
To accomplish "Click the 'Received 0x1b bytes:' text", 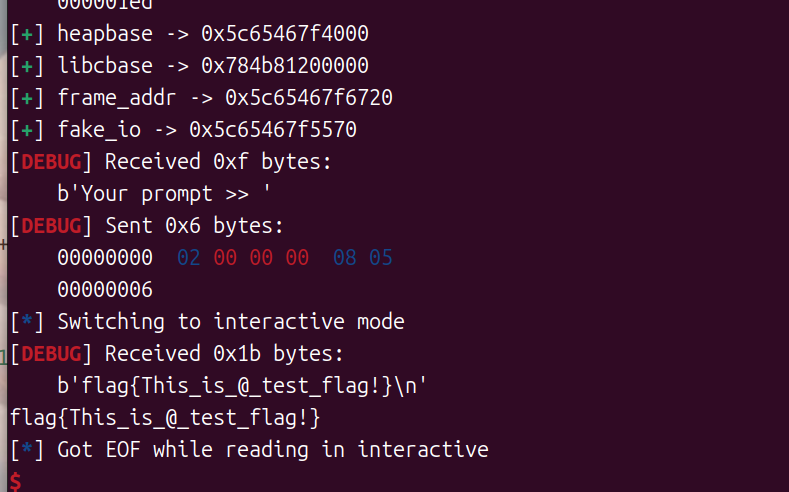I will point(224,354).
